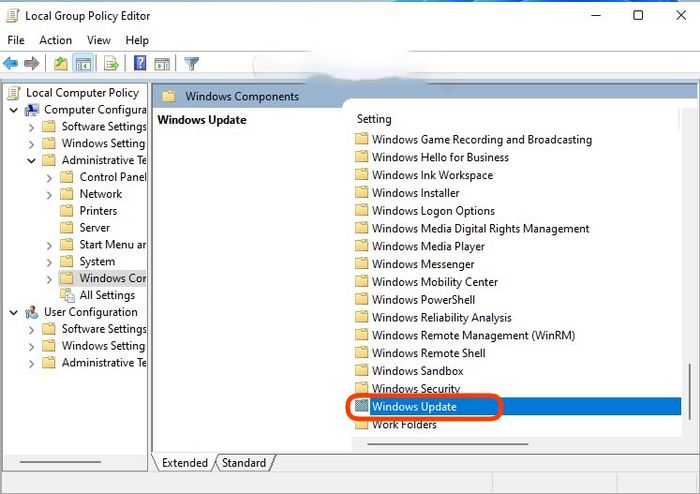The height and width of the screenshot is (494, 700).
Task: Click the Up one level folder icon
Action: (61, 63)
